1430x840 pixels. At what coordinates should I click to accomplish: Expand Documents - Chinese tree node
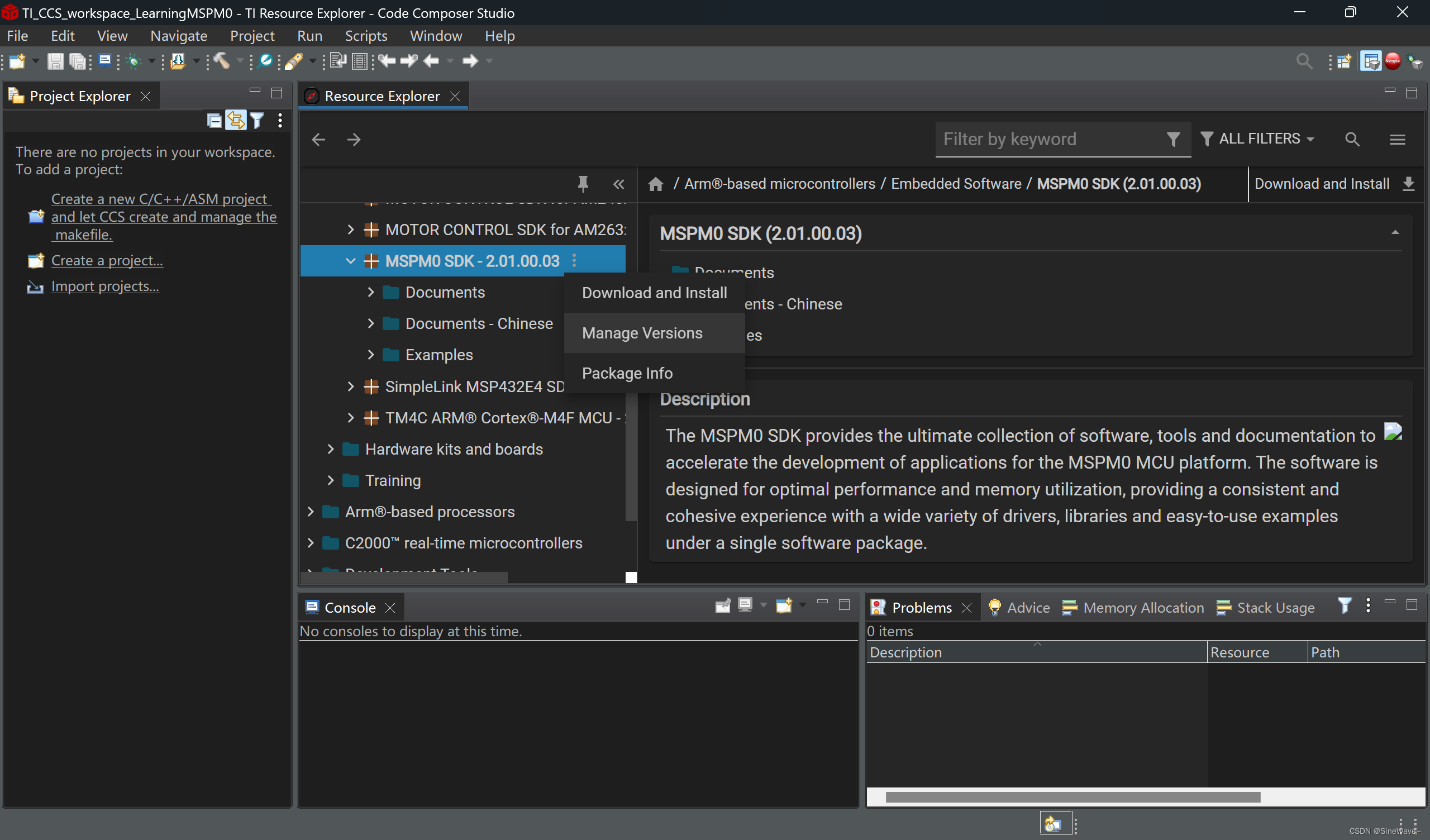pyautogui.click(x=370, y=323)
